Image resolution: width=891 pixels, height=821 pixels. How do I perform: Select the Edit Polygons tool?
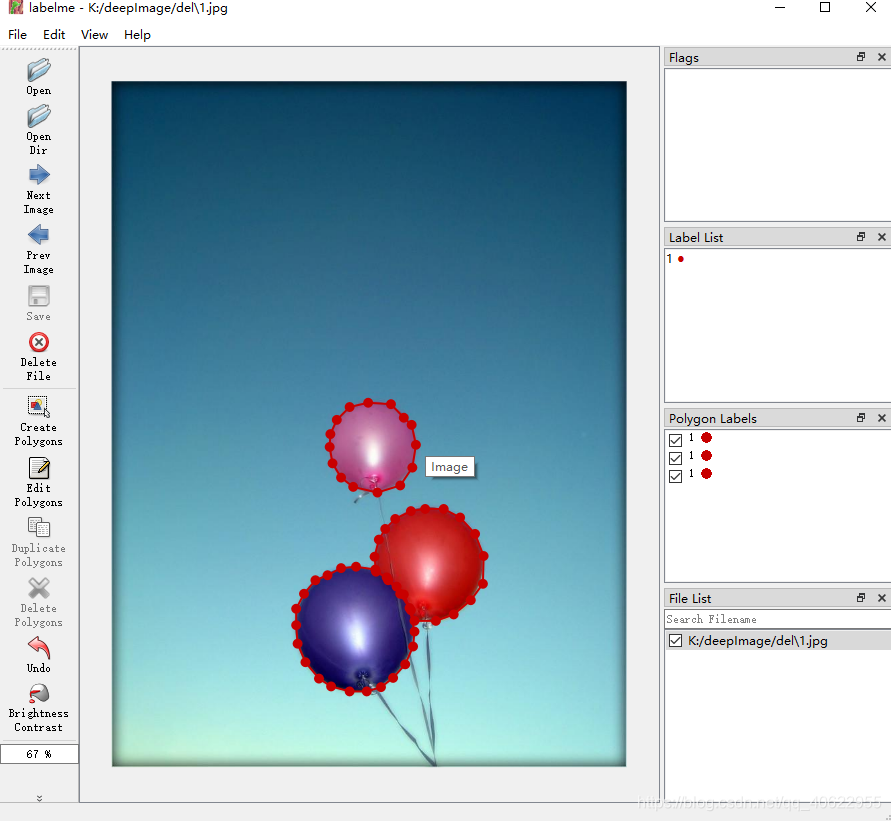pyautogui.click(x=38, y=478)
